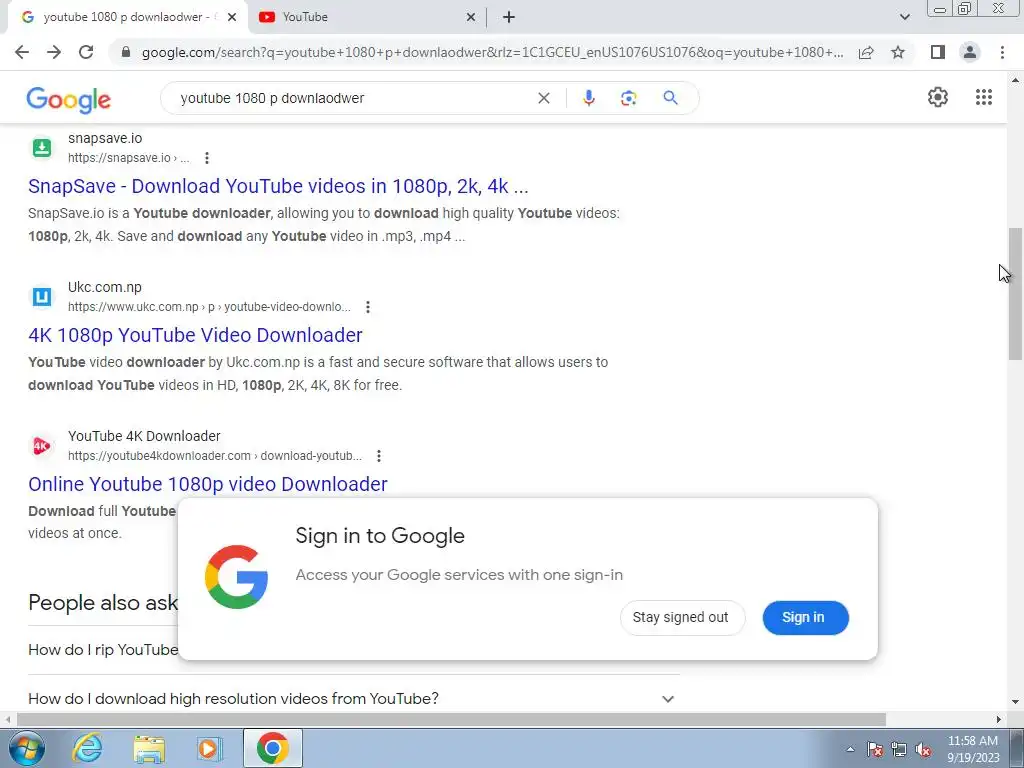Click the YouTube 4K Downloader favicon
The height and width of the screenshot is (768, 1024).
click(42, 445)
